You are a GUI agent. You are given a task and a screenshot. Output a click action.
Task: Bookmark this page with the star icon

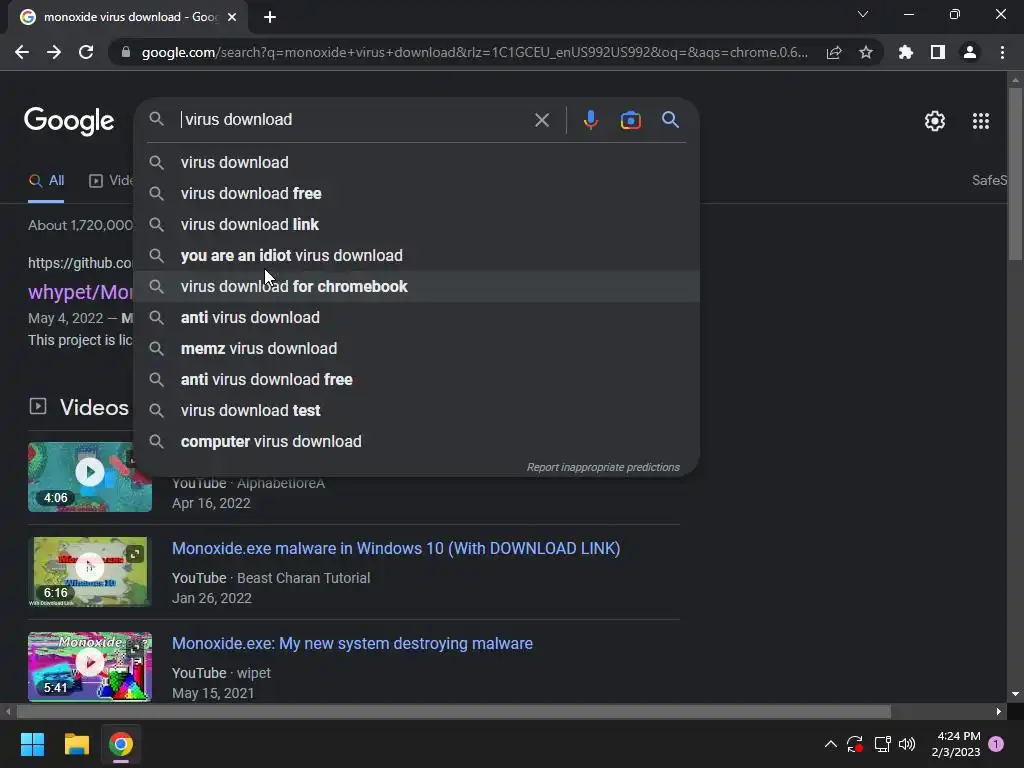(x=866, y=52)
